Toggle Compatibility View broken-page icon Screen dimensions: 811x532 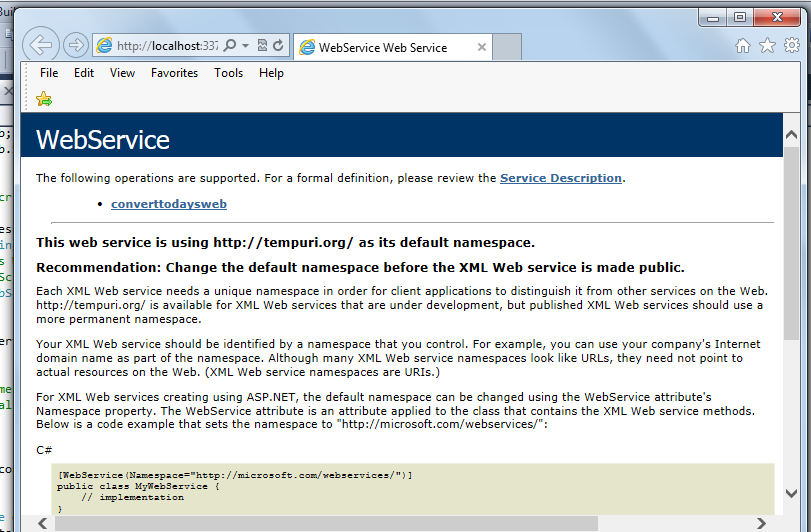pos(262,45)
